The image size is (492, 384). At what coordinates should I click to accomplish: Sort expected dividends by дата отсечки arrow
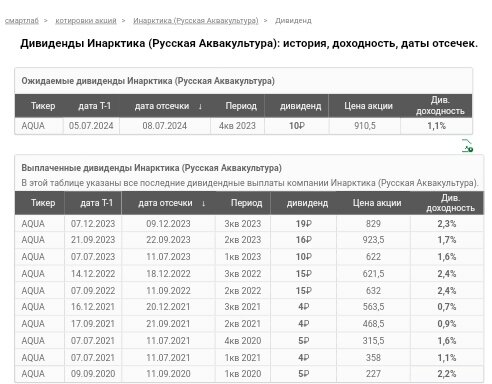click(x=200, y=106)
